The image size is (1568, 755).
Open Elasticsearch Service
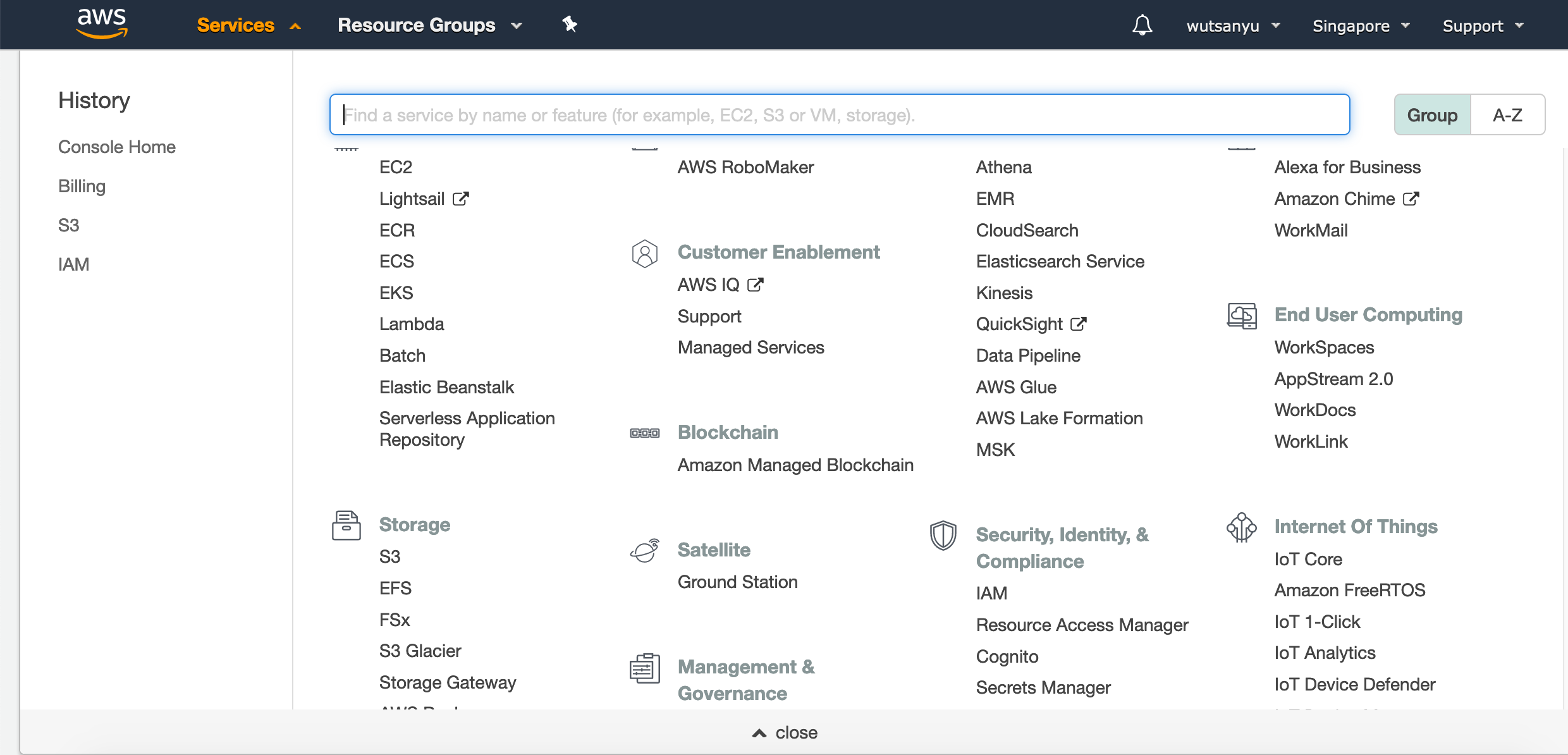[1060, 261]
